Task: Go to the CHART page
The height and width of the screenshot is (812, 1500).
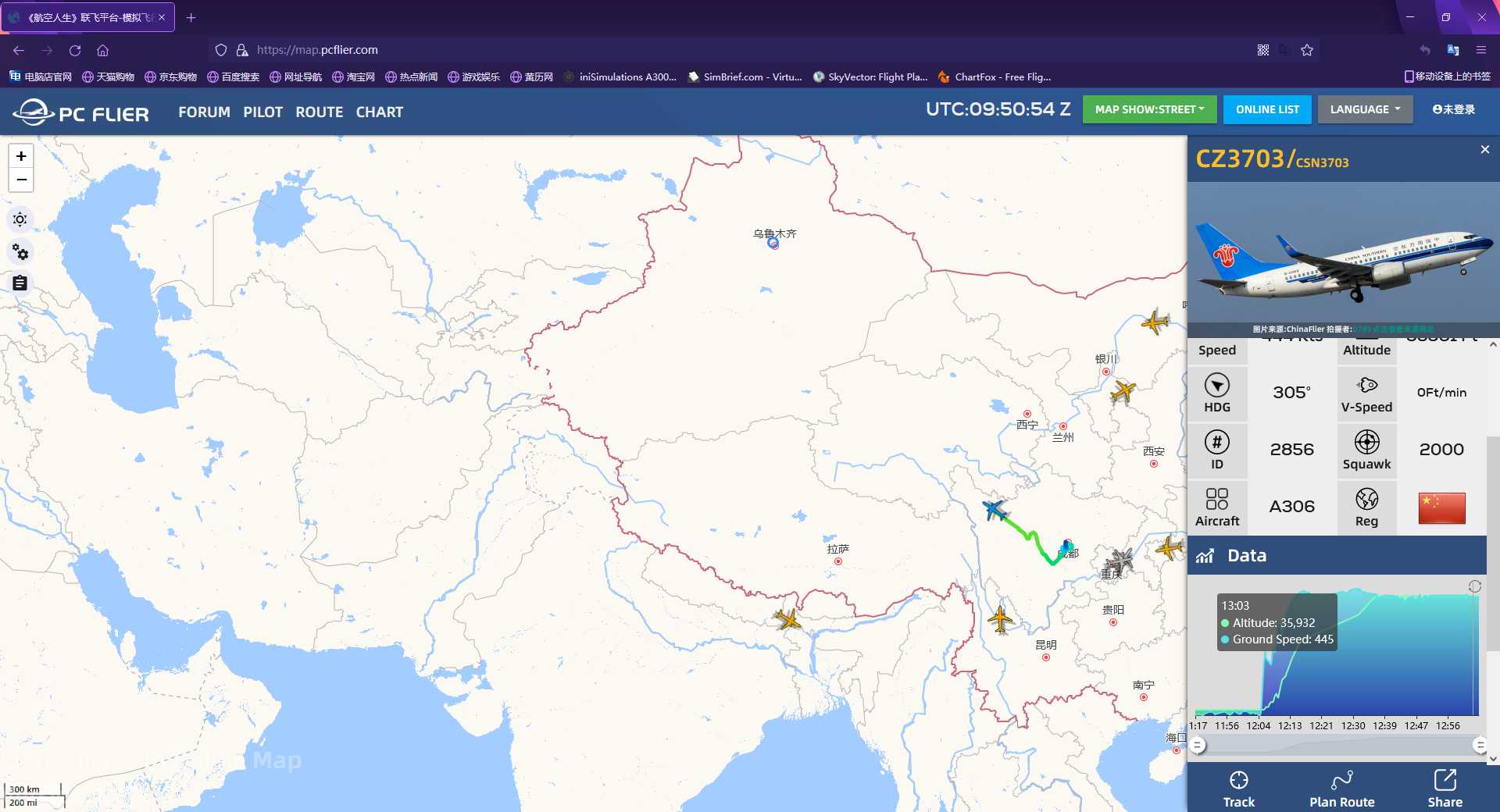Action: click(379, 112)
